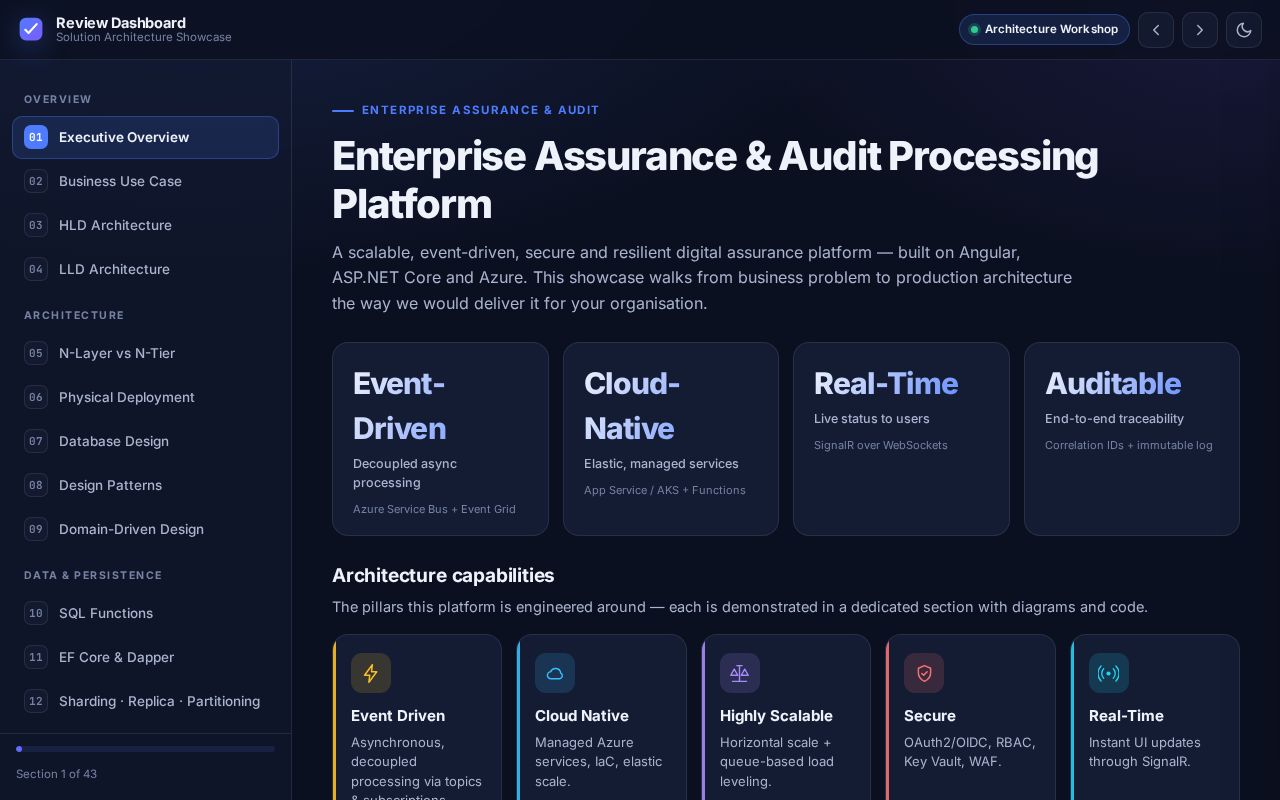Navigate to HLD Architecture

click(x=145, y=225)
